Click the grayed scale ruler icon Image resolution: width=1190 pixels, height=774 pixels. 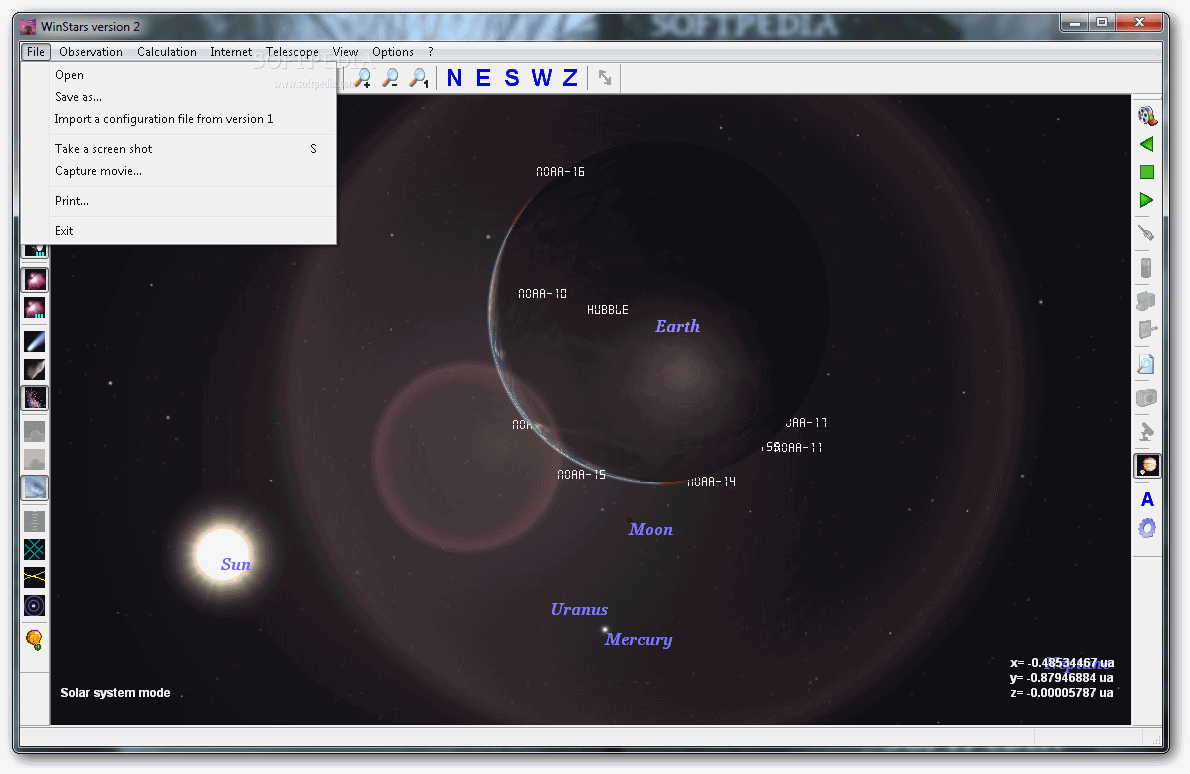35,521
